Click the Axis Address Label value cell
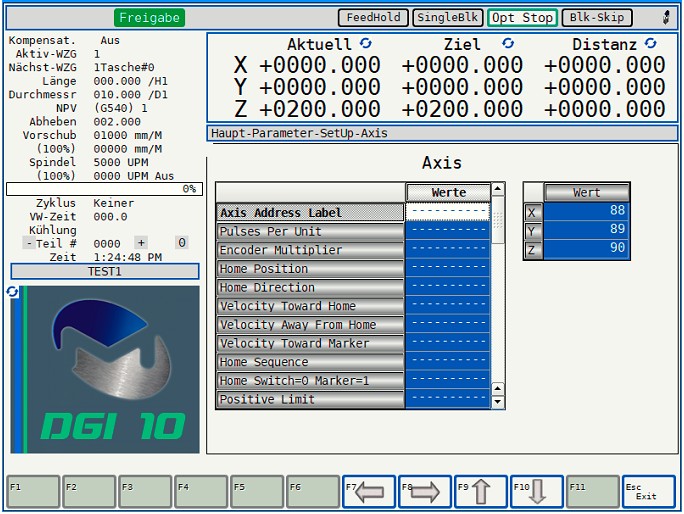684x514 pixels. click(x=448, y=212)
